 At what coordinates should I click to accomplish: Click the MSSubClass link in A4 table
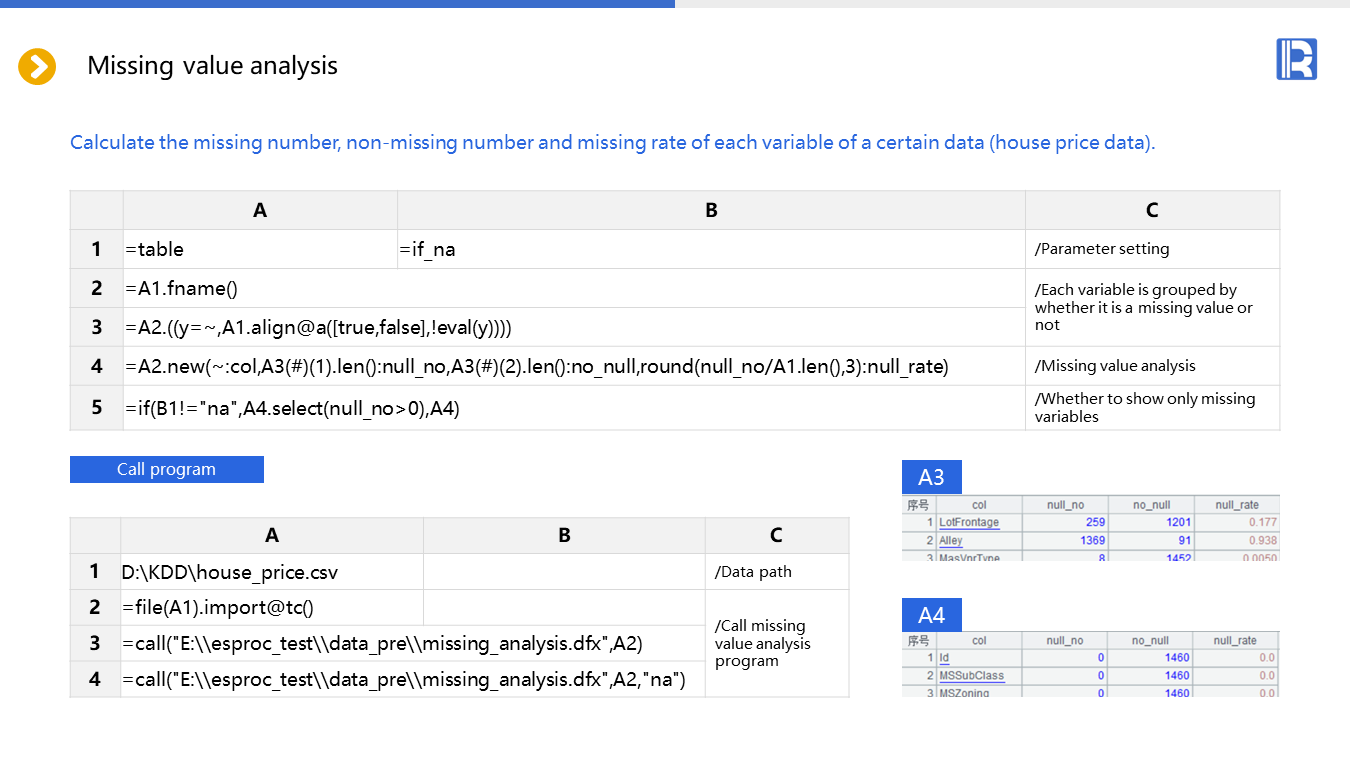tap(971, 676)
